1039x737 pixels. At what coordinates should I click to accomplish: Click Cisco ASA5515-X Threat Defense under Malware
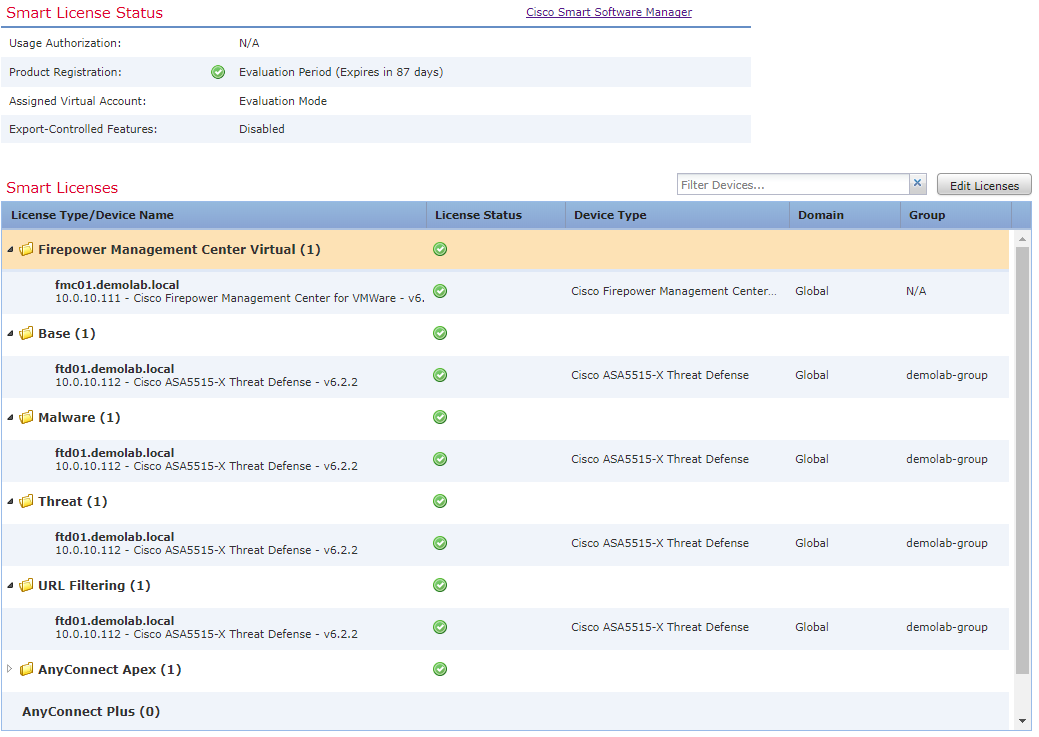click(660, 459)
